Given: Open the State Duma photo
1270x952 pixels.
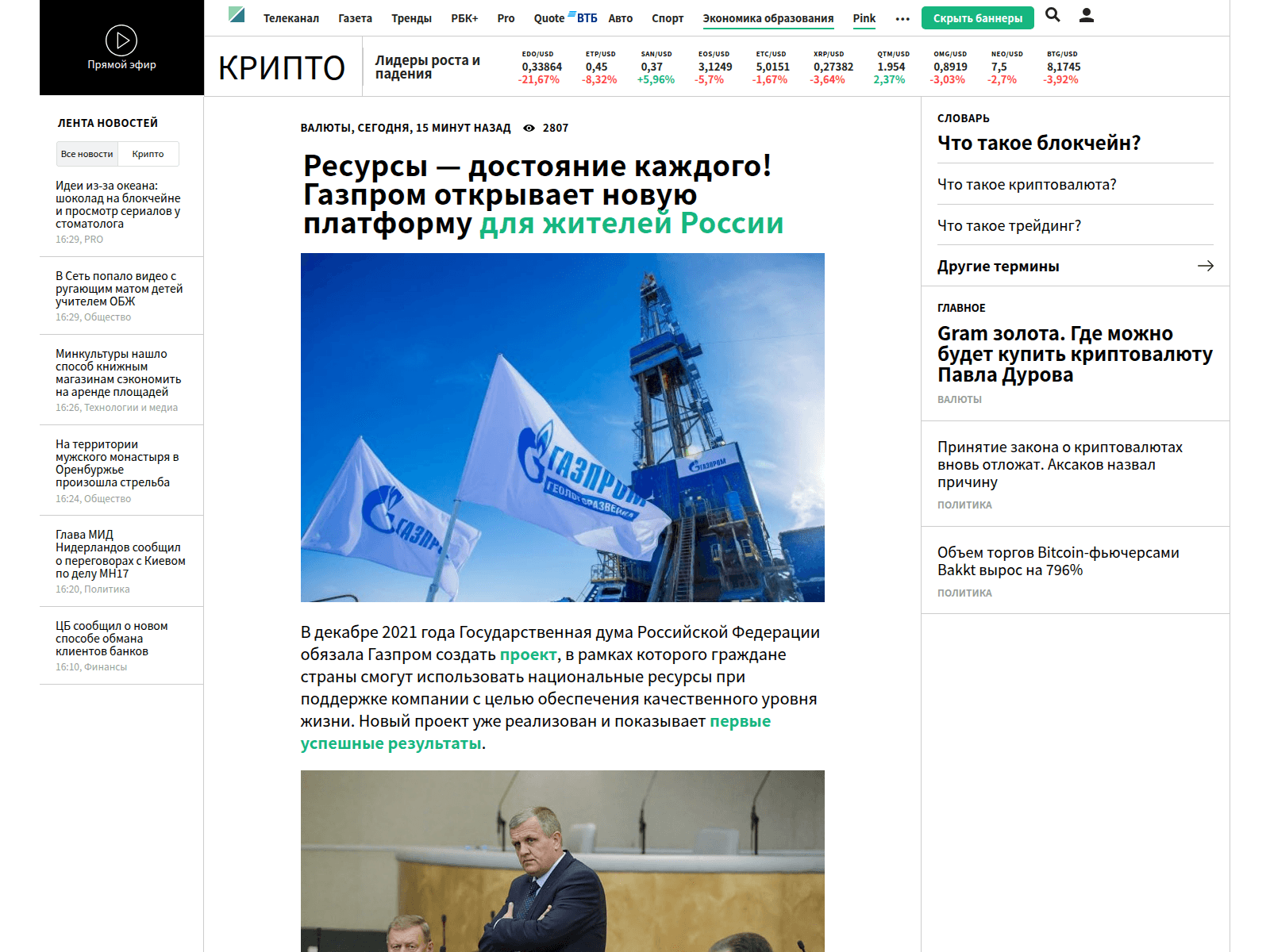Looking at the screenshot, I should point(563,861).
